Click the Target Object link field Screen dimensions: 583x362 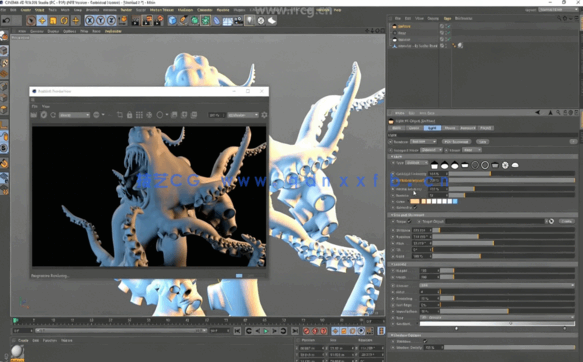495,221
